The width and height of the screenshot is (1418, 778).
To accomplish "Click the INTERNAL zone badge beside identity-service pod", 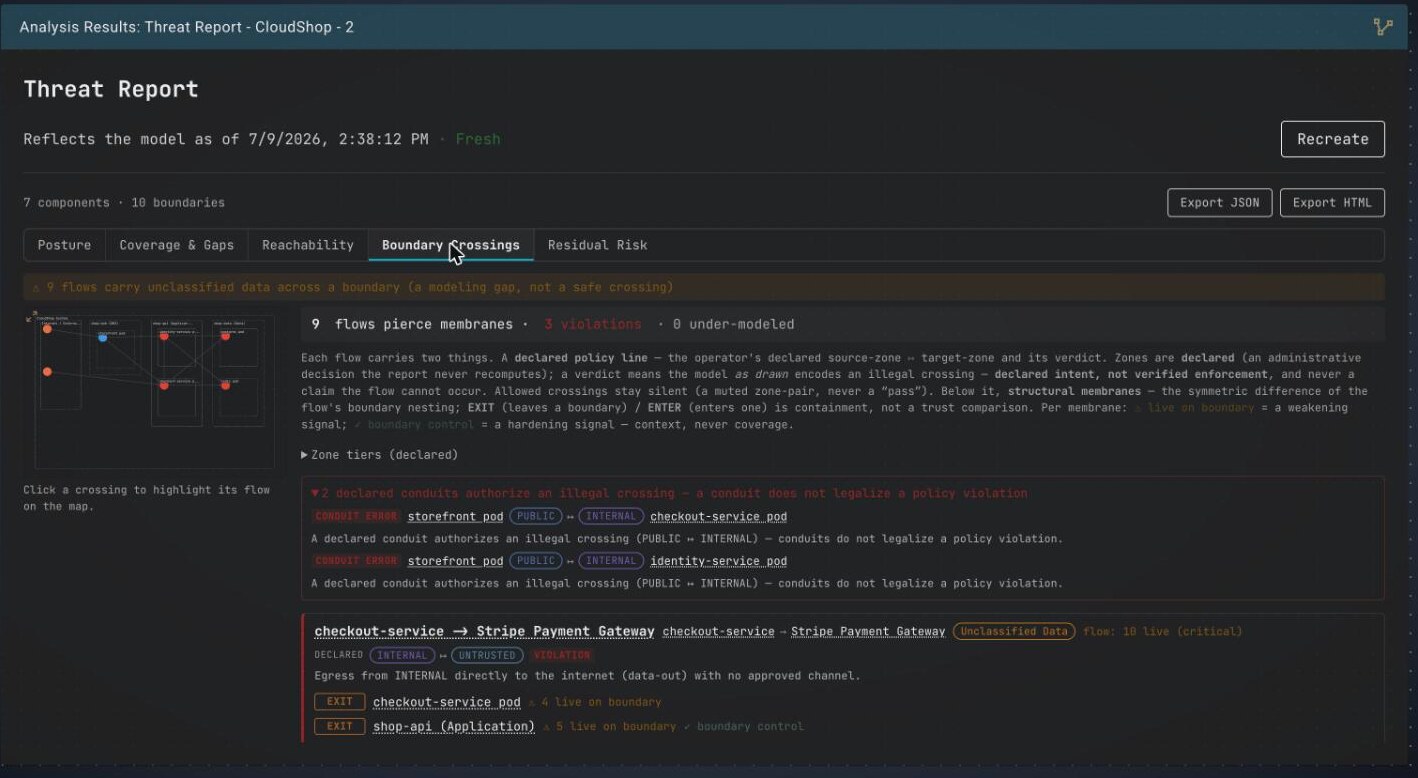I will [611, 561].
